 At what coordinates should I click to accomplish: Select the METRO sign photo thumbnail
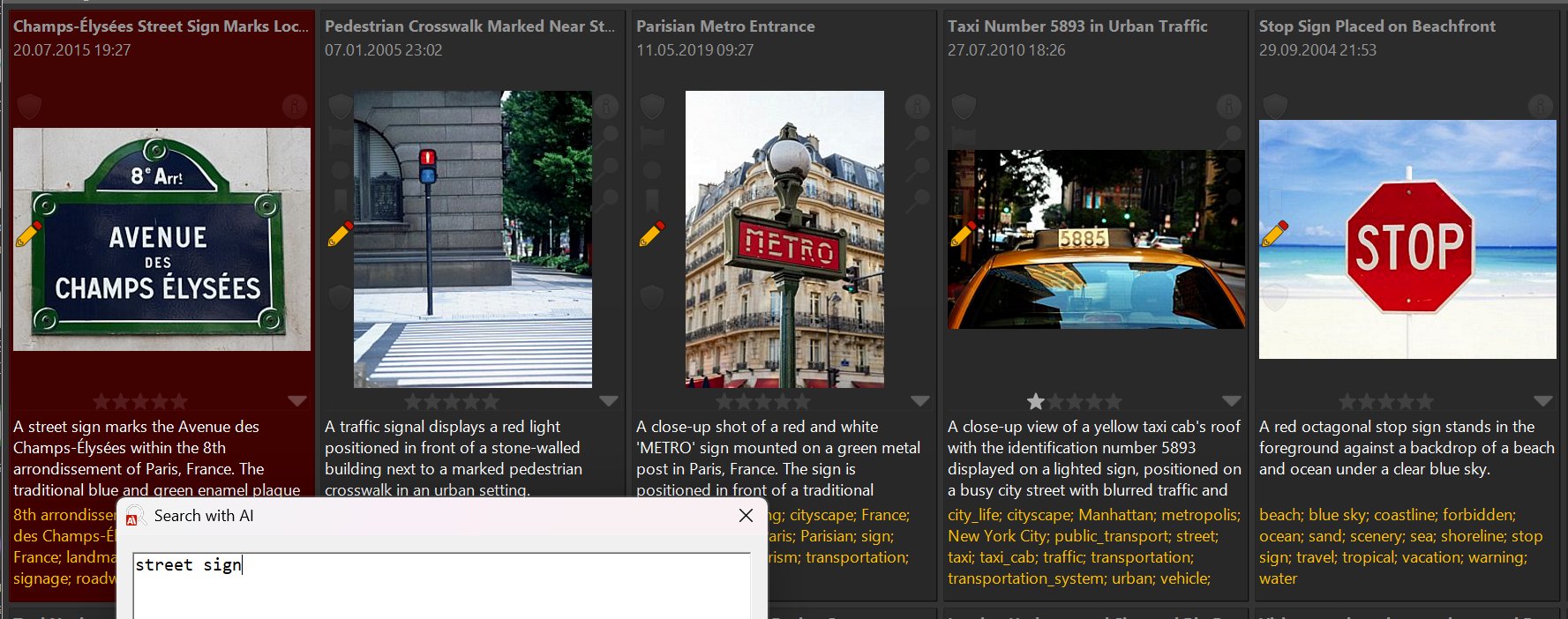784,239
